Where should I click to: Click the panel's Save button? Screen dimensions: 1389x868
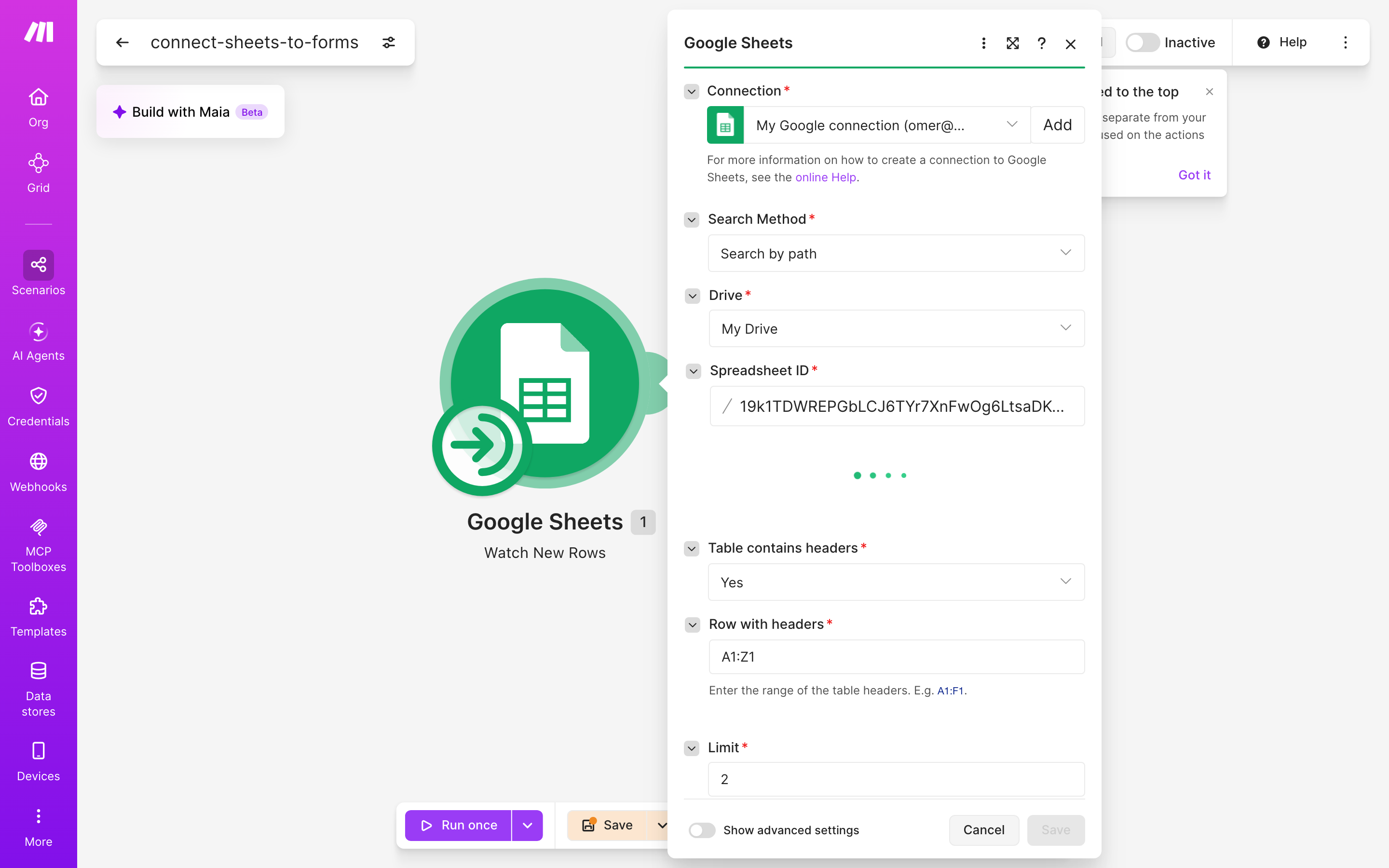click(x=1056, y=830)
